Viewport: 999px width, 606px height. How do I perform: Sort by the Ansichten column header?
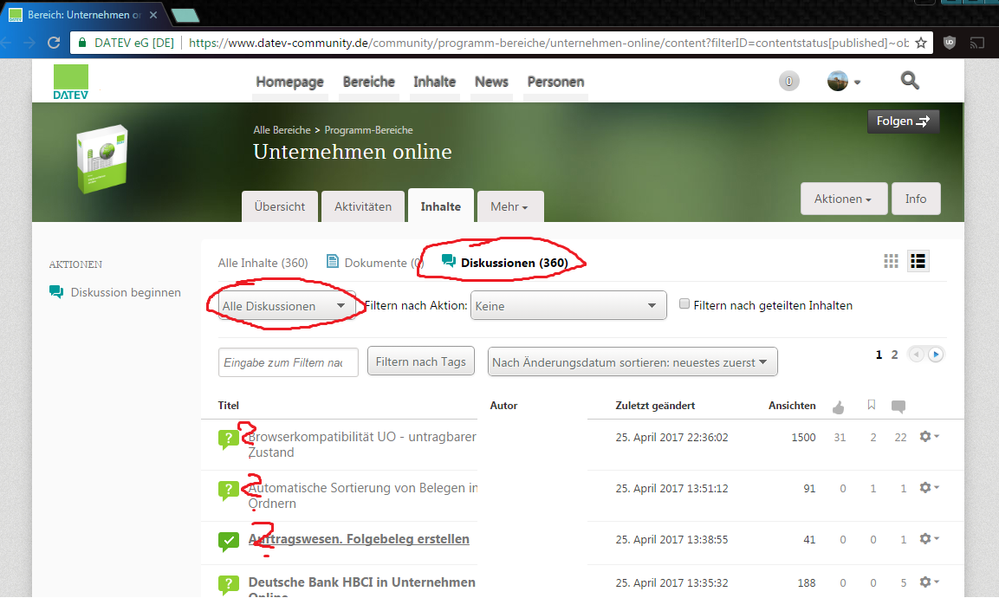coord(792,405)
